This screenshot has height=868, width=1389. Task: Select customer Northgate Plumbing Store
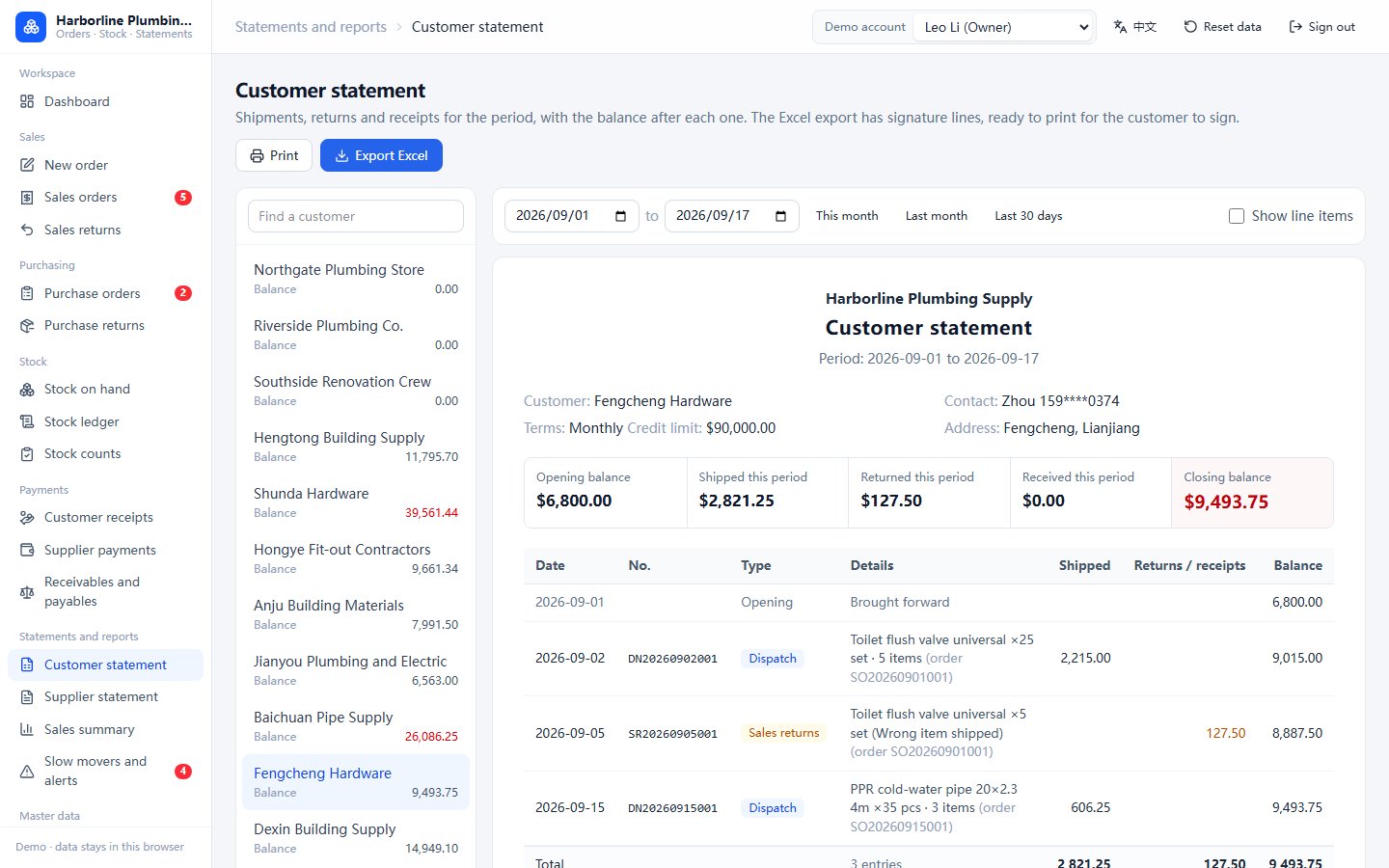click(x=356, y=279)
